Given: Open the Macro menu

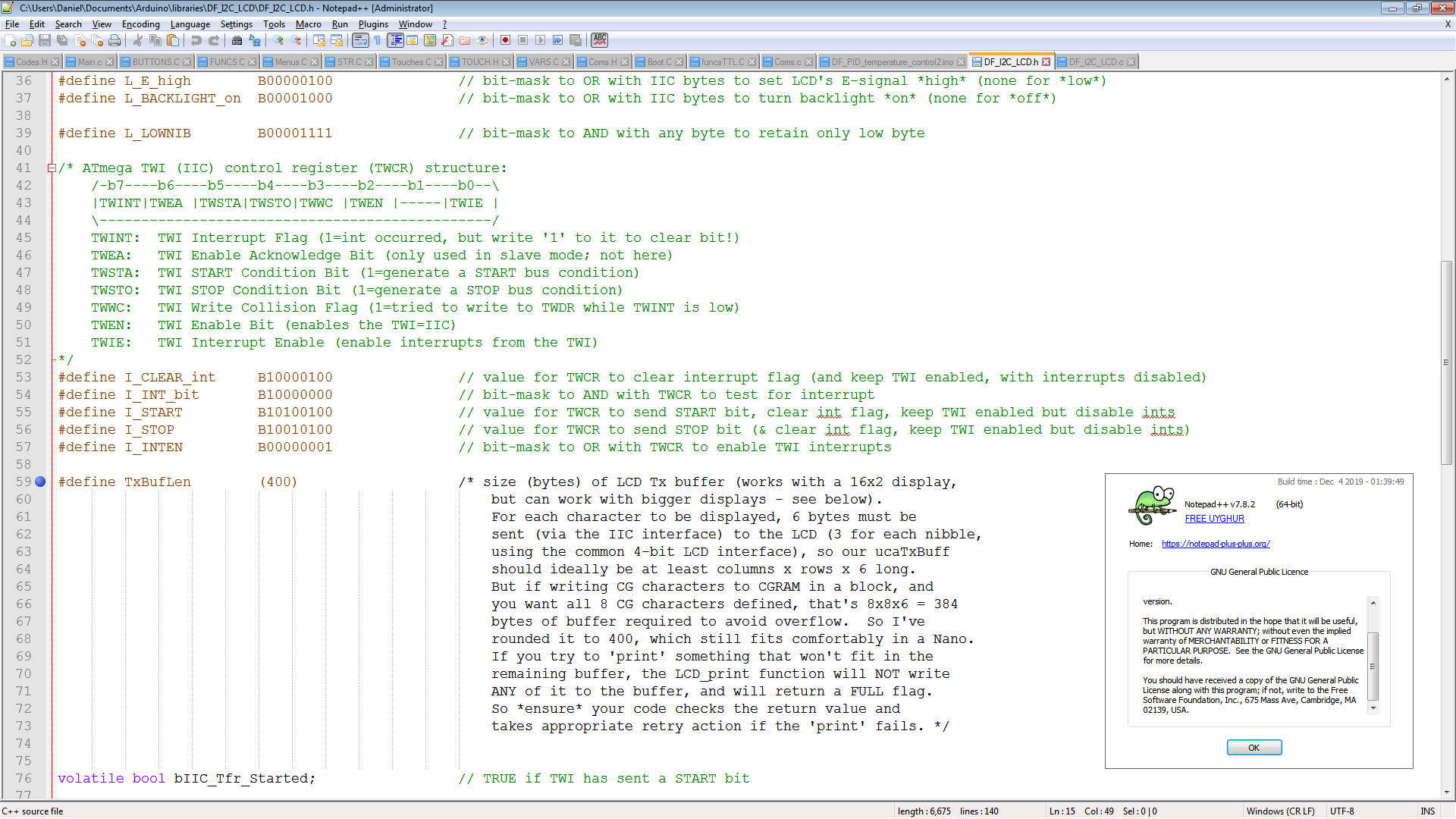Looking at the screenshot, I should click(x=308, y=24).
